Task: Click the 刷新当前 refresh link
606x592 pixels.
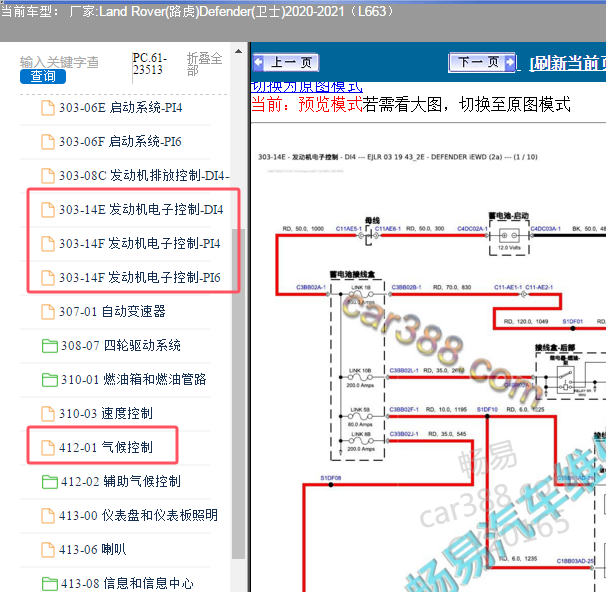Action: tap(567, 63)
